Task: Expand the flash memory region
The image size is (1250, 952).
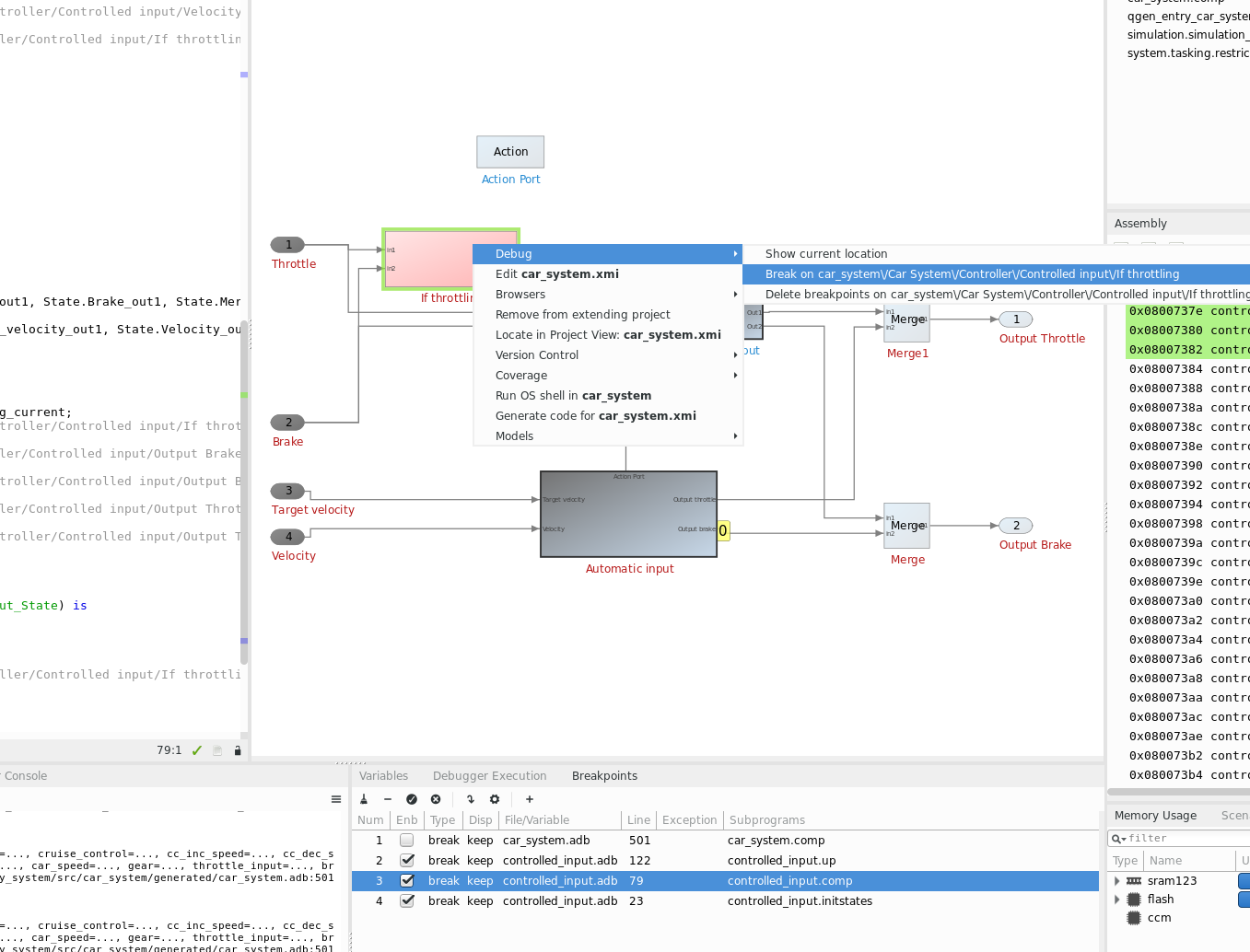Action: 1117,900
